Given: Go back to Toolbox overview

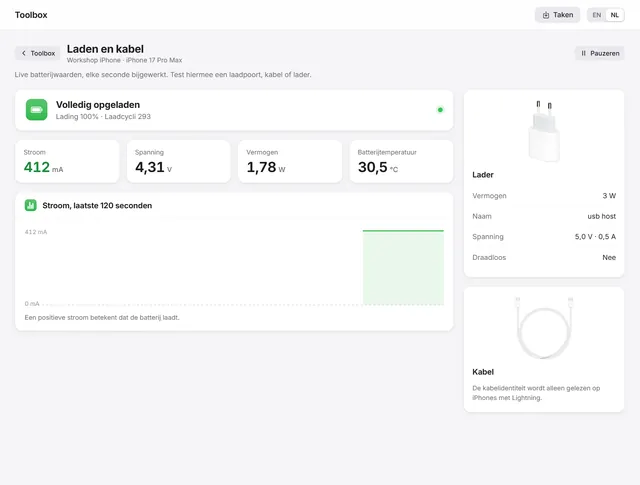Looking at the screenshot, I should (38, 53).
